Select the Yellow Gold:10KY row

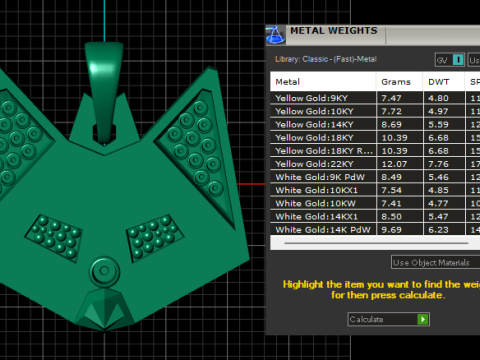pyautogui.click(x=375, y=111)
